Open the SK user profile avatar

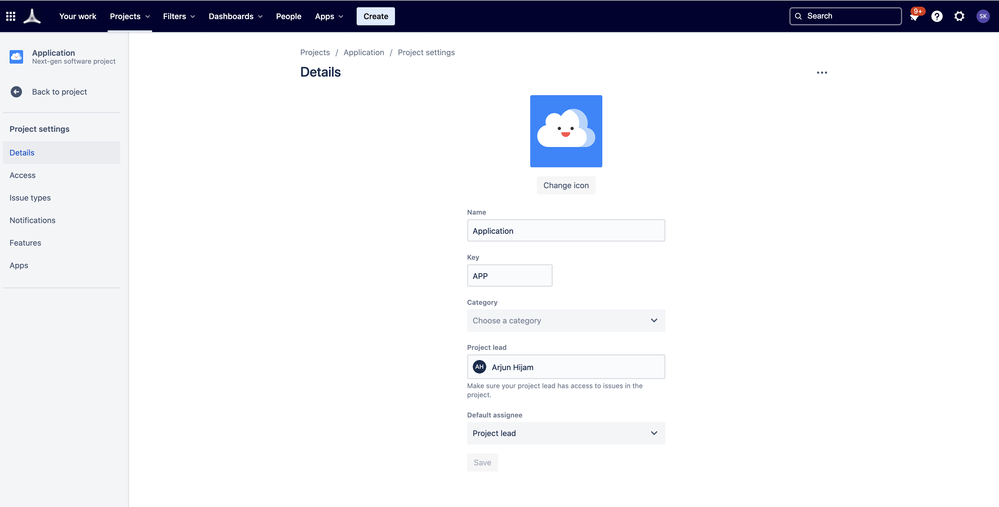(982, 16)
